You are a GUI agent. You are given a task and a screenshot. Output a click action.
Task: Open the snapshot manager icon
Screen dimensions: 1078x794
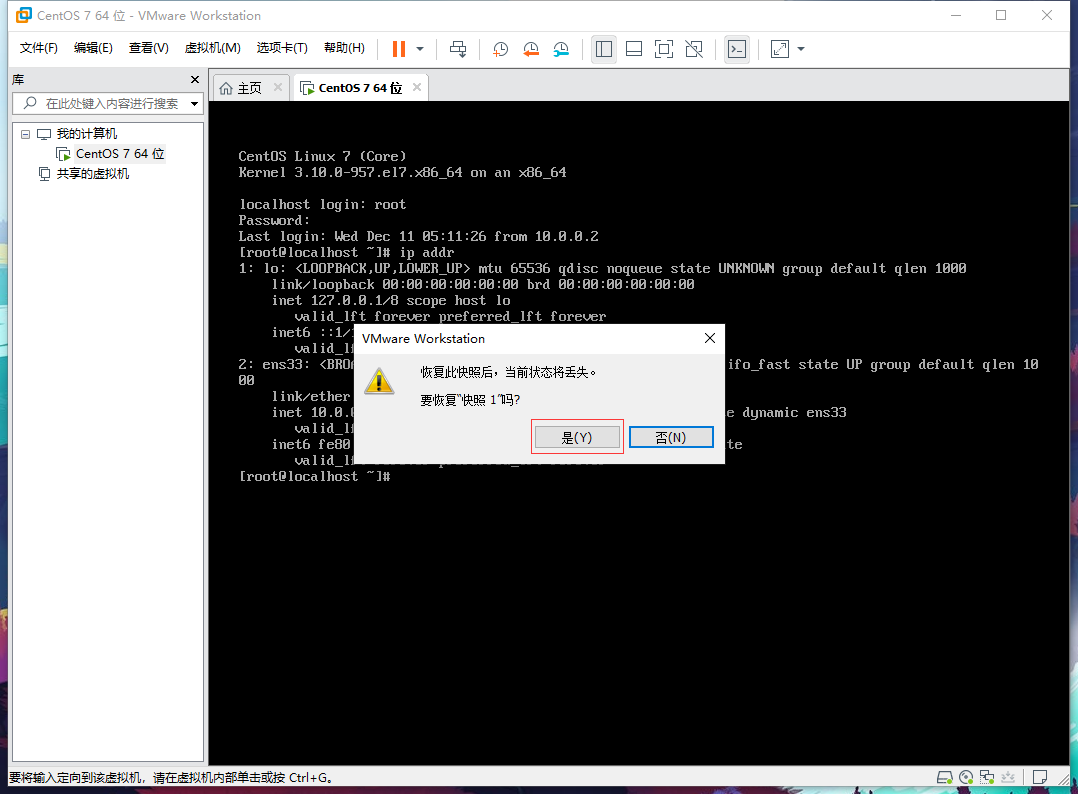coord(561,49)
